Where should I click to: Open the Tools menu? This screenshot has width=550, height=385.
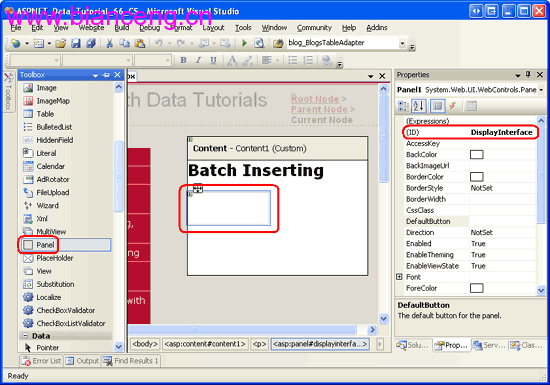pyautogui.click(x=243, y=28)
